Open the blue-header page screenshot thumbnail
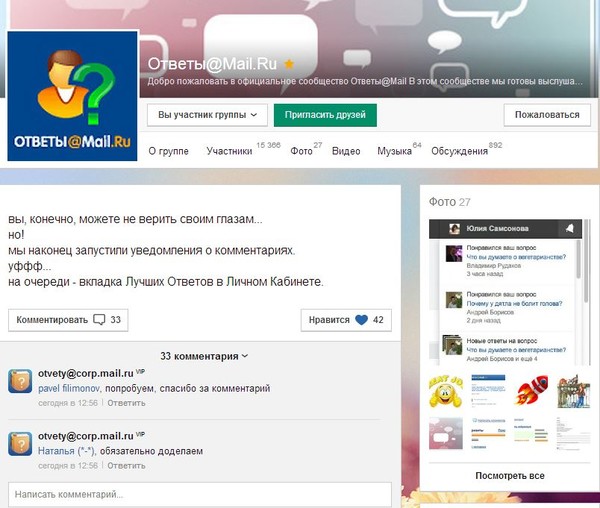Screen dimensions: 600x508 [x=488, y=391]
